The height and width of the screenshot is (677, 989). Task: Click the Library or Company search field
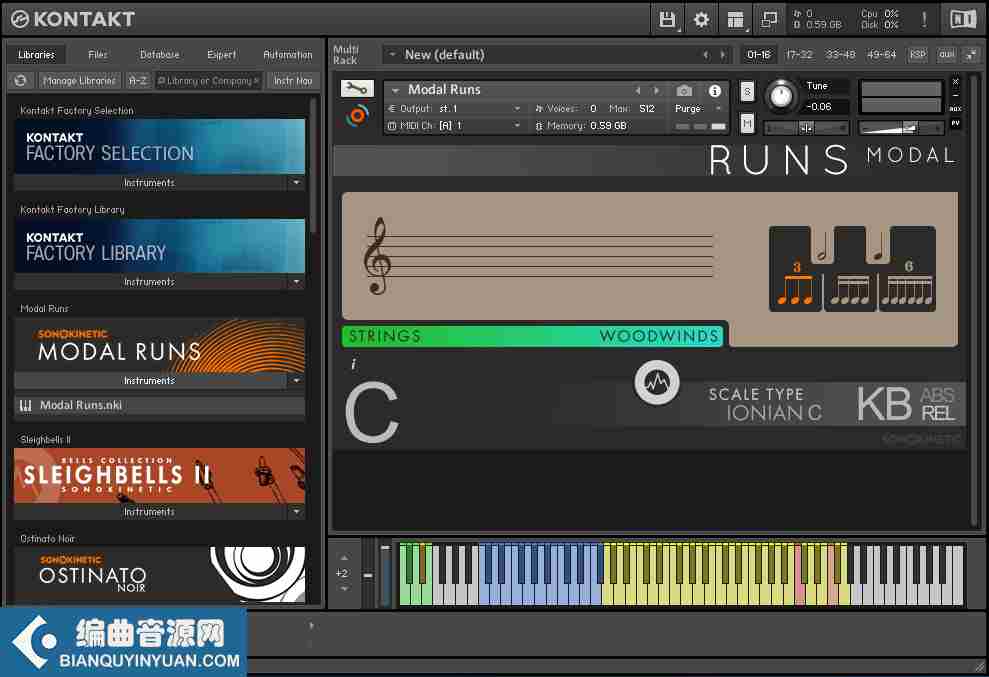208,81
